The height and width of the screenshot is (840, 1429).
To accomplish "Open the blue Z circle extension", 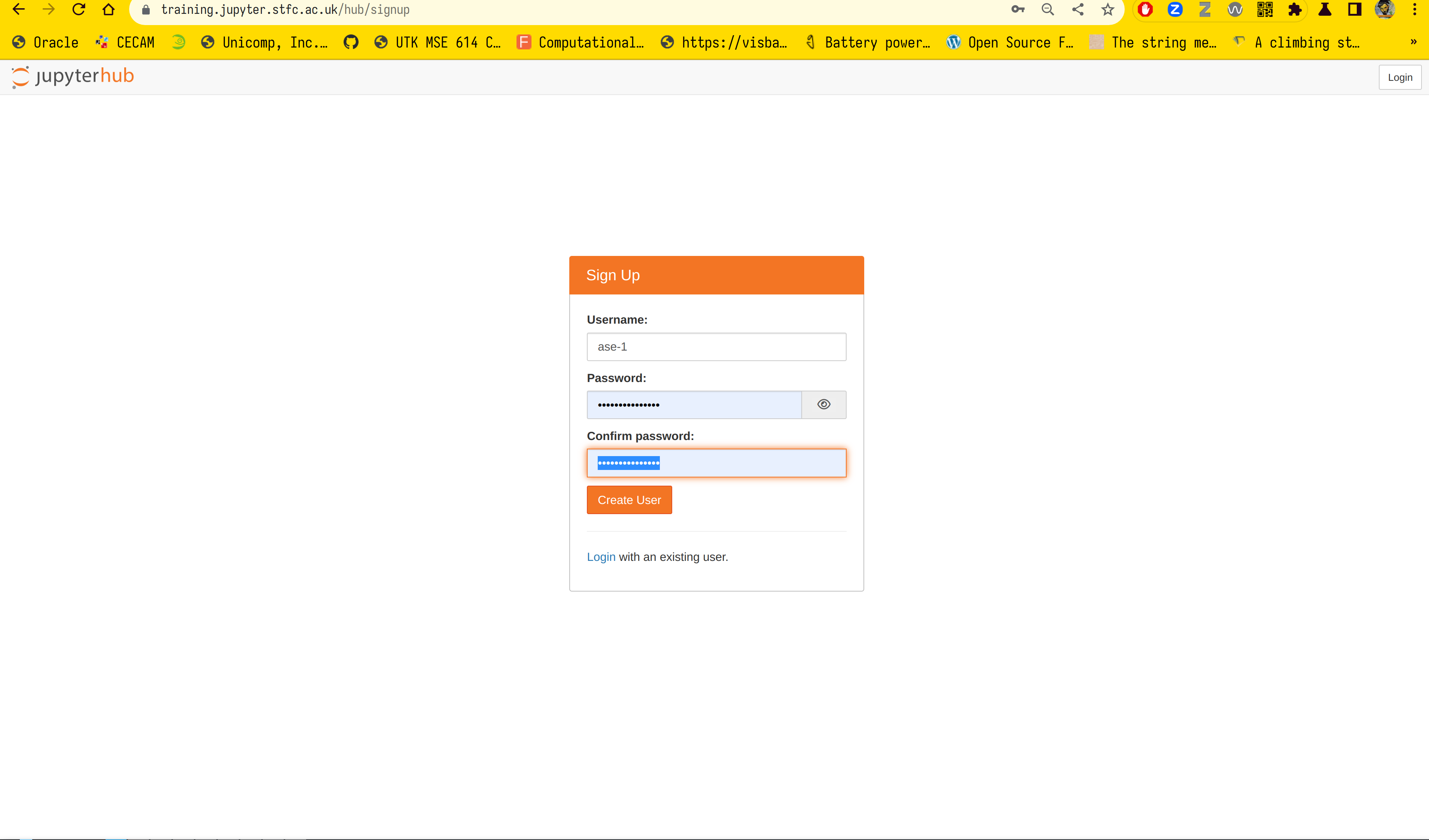I will [x=1176, y=10].
